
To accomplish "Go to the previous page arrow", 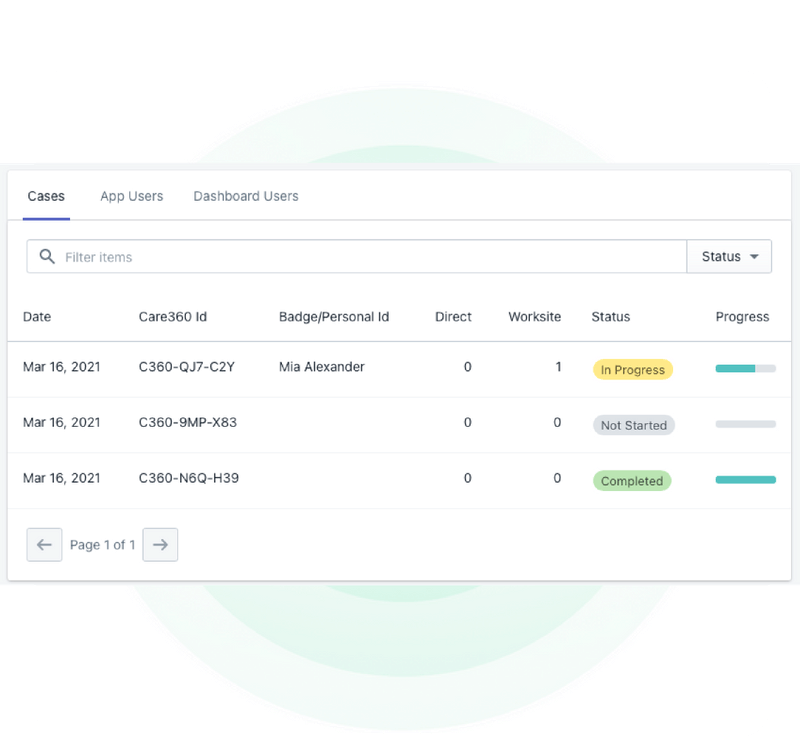I will (x=44, y=545).
